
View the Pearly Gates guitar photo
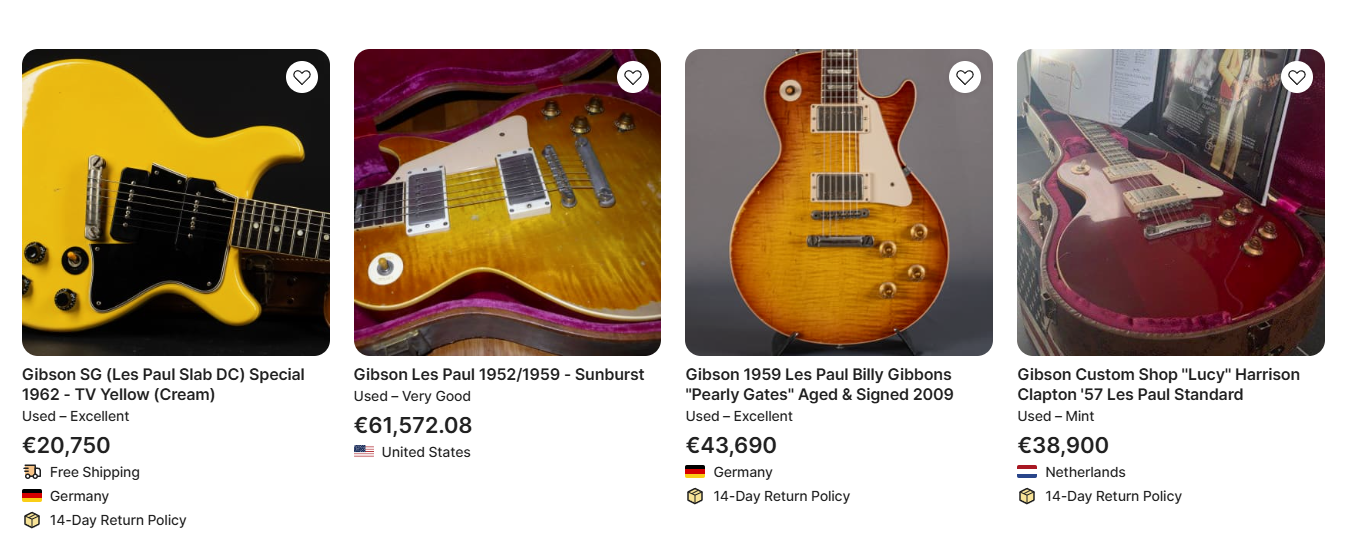(x=839, y=202)
